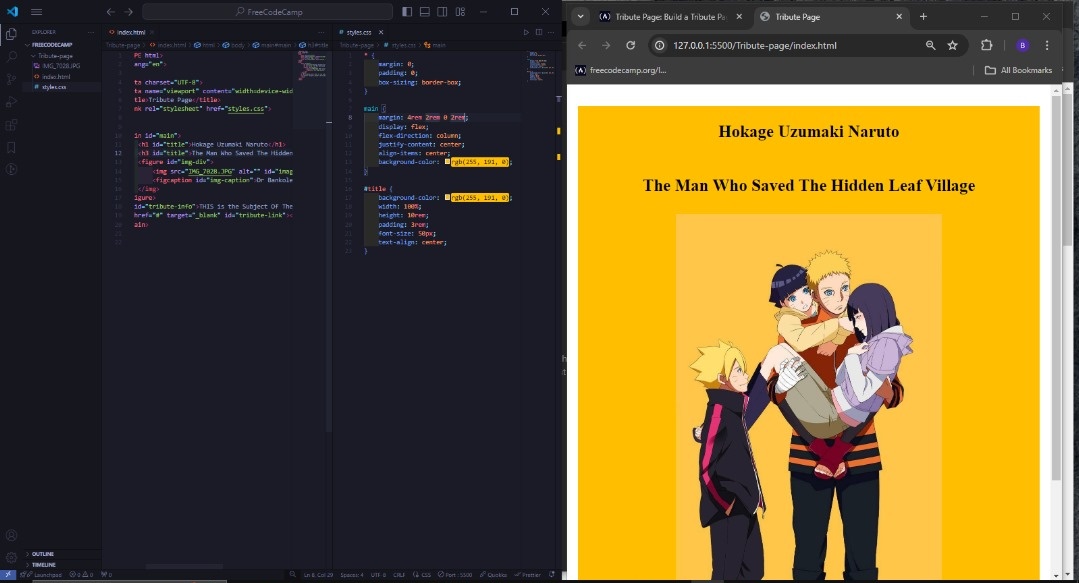Screen dimensions: 1079x583
Task: Split the styles.css editor to the right
Action: (x=539, y=32)
